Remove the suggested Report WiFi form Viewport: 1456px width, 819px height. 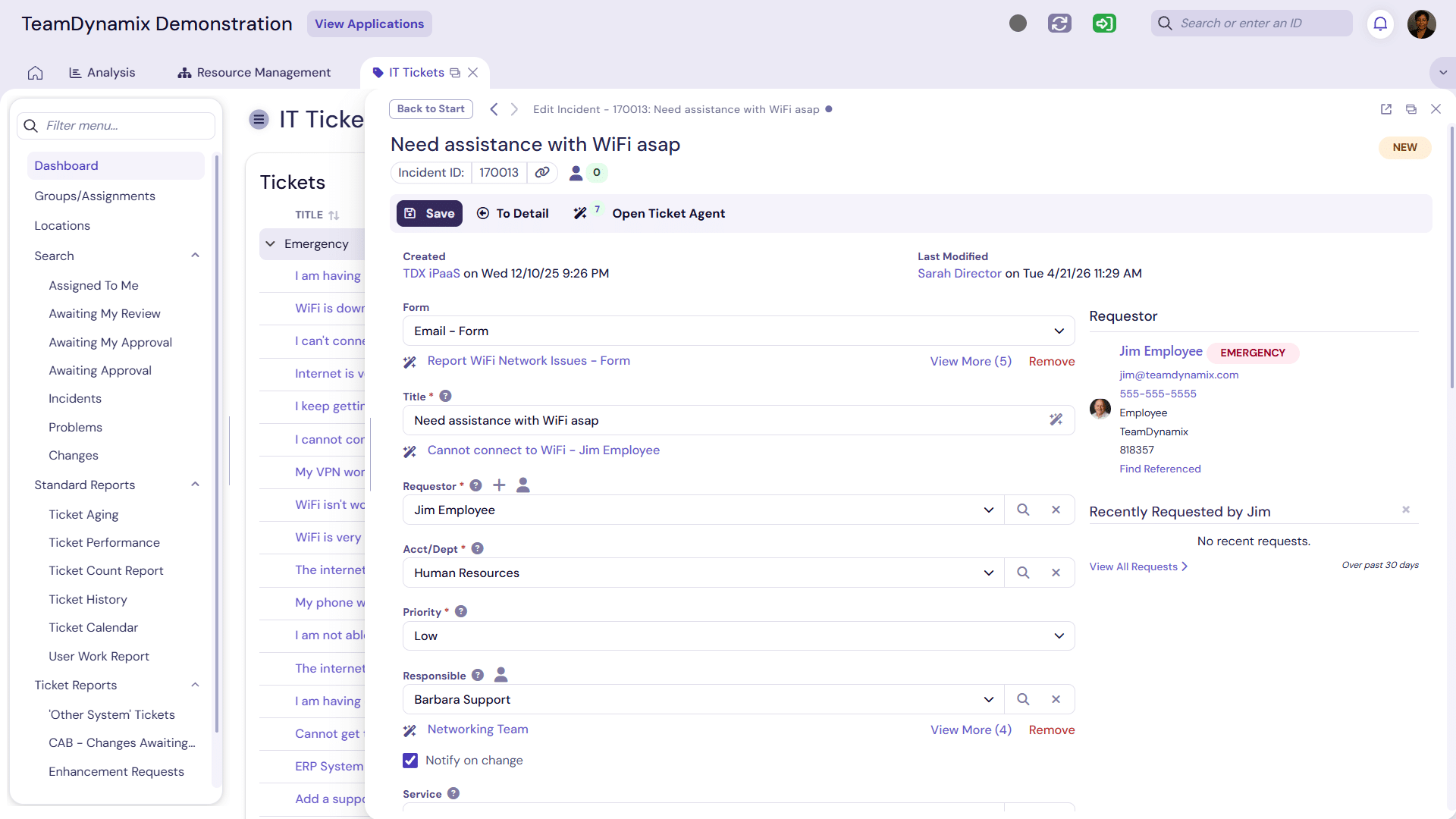(1052, 362)
